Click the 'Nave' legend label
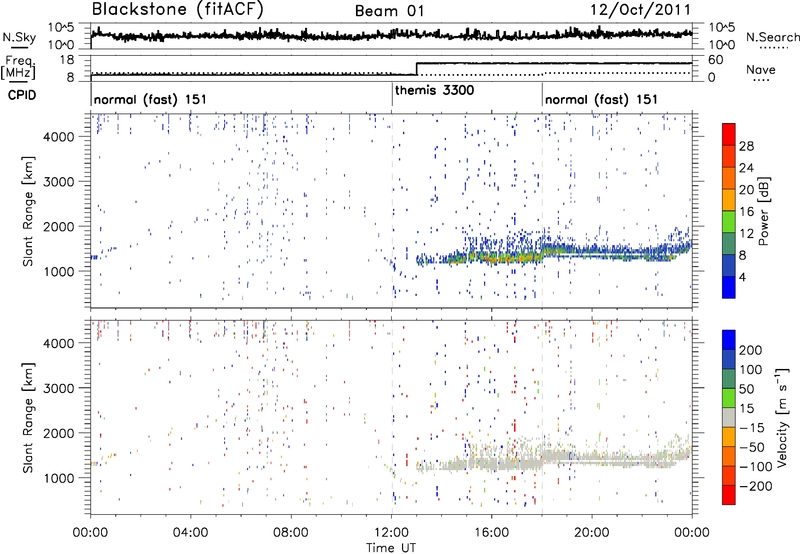This screenshot has width=800, height=554. pos(761,69)
